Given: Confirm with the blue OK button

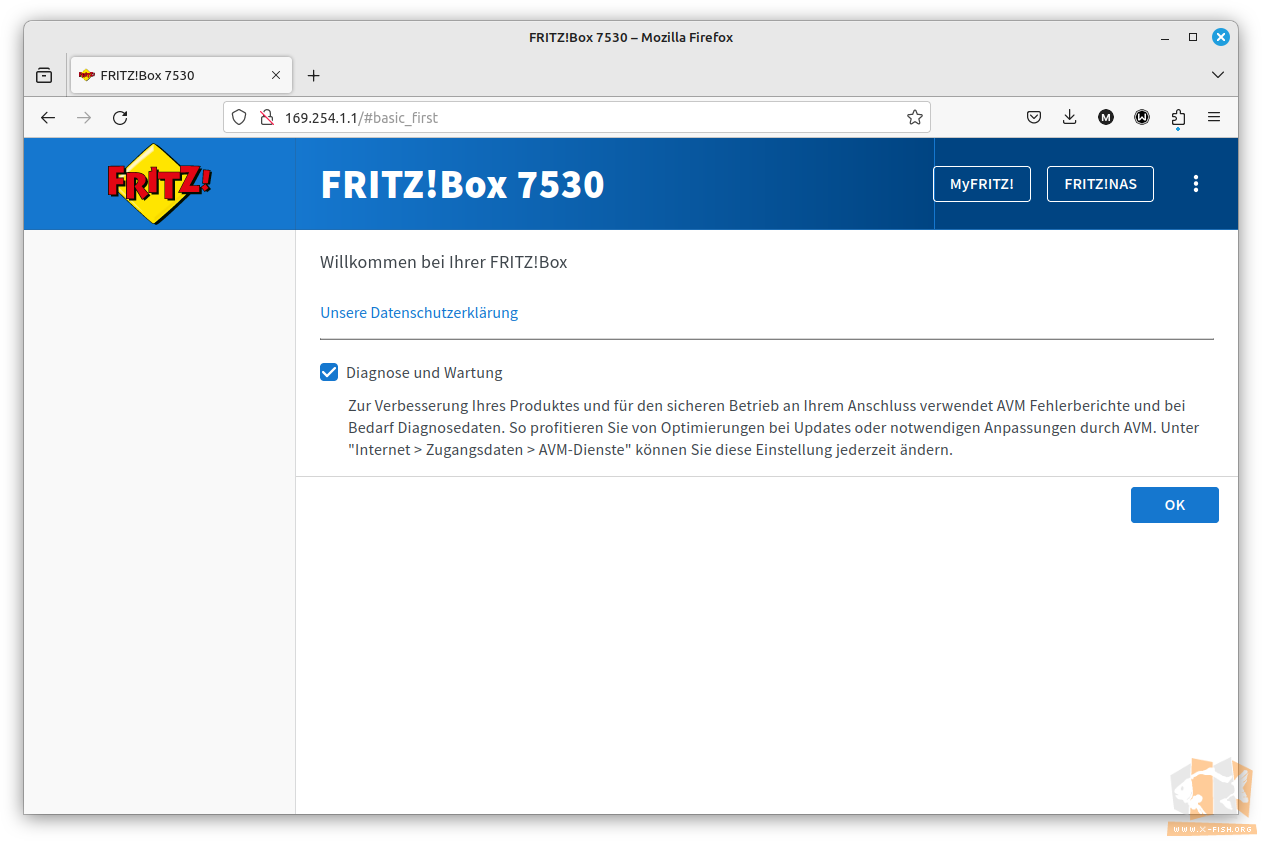Looking at the screenshot, I should coord(1175,505).
